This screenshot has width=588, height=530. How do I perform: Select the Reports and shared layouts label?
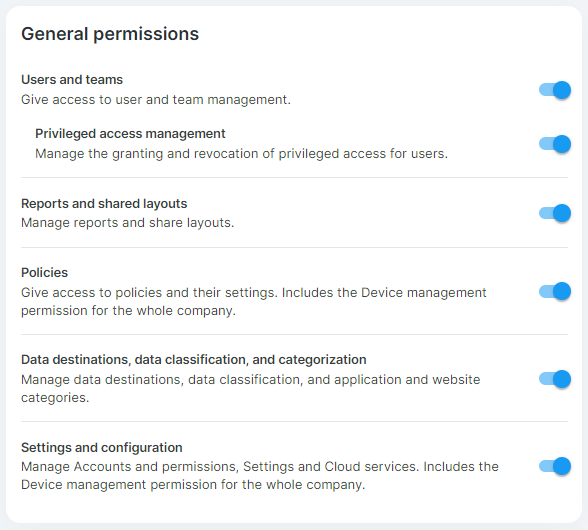(104, 204)
